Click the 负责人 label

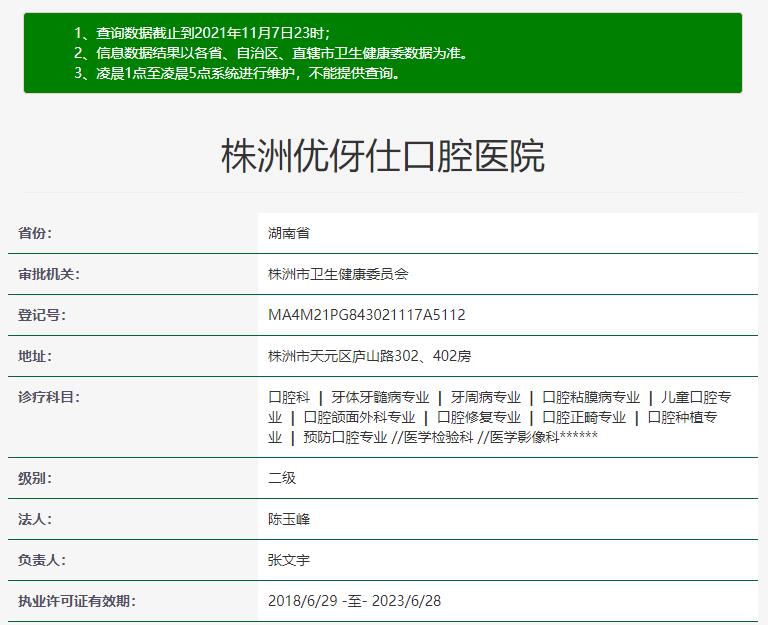pos(42,560)
